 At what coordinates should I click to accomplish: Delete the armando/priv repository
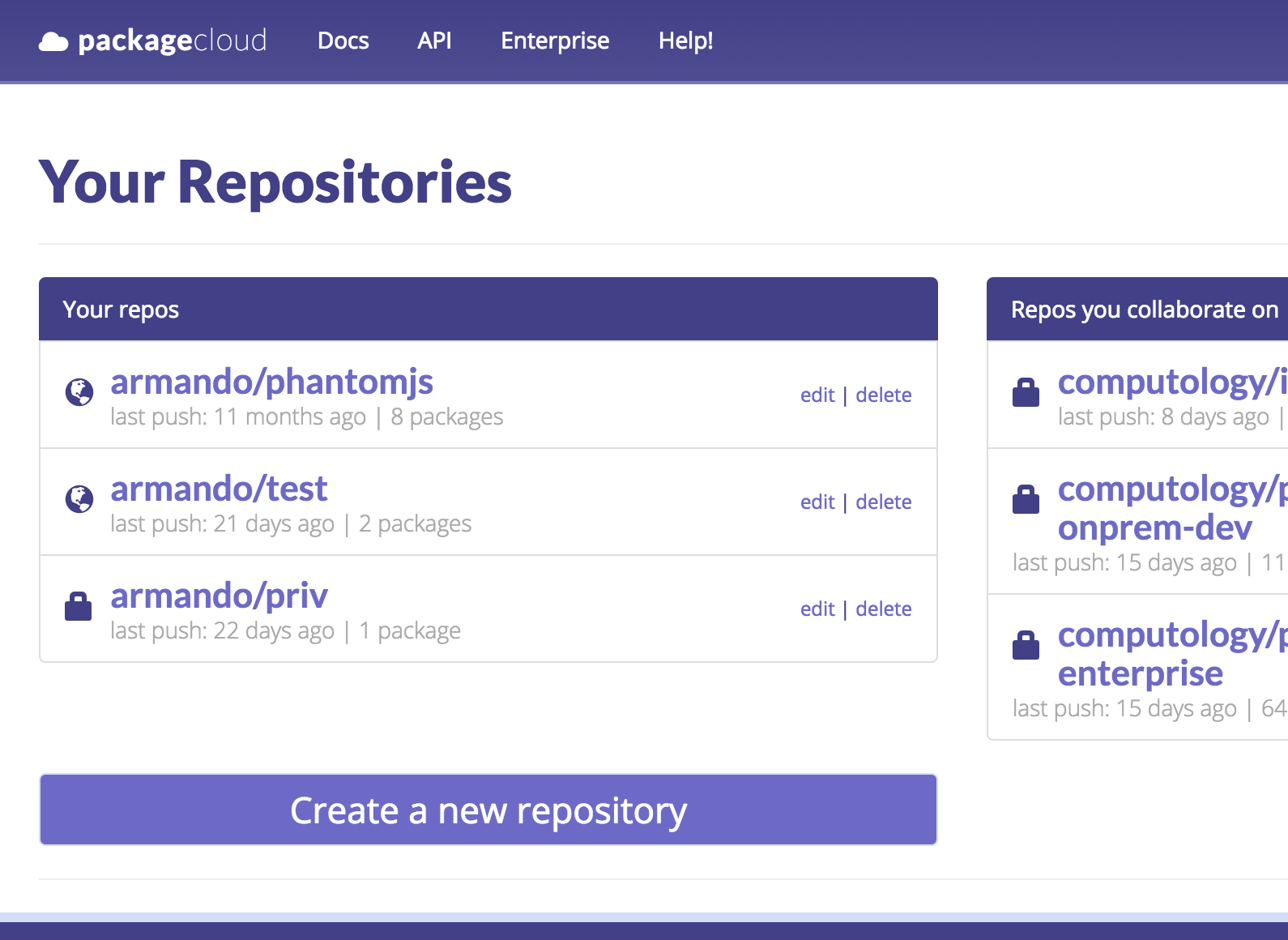[x=884, y=609]
